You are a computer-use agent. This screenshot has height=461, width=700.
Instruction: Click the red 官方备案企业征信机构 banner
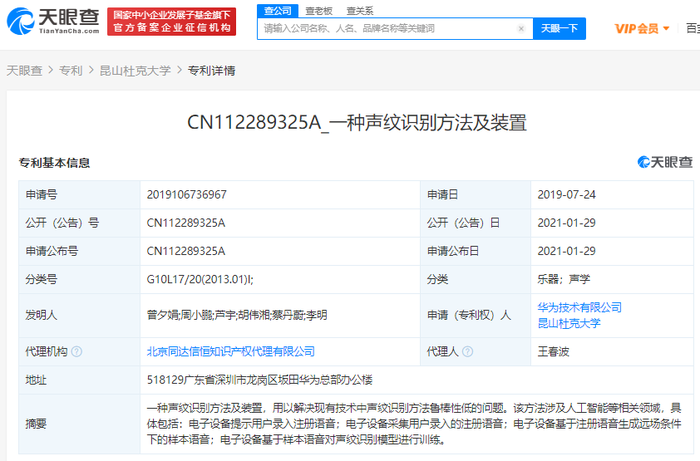click(x=171, y=21)
